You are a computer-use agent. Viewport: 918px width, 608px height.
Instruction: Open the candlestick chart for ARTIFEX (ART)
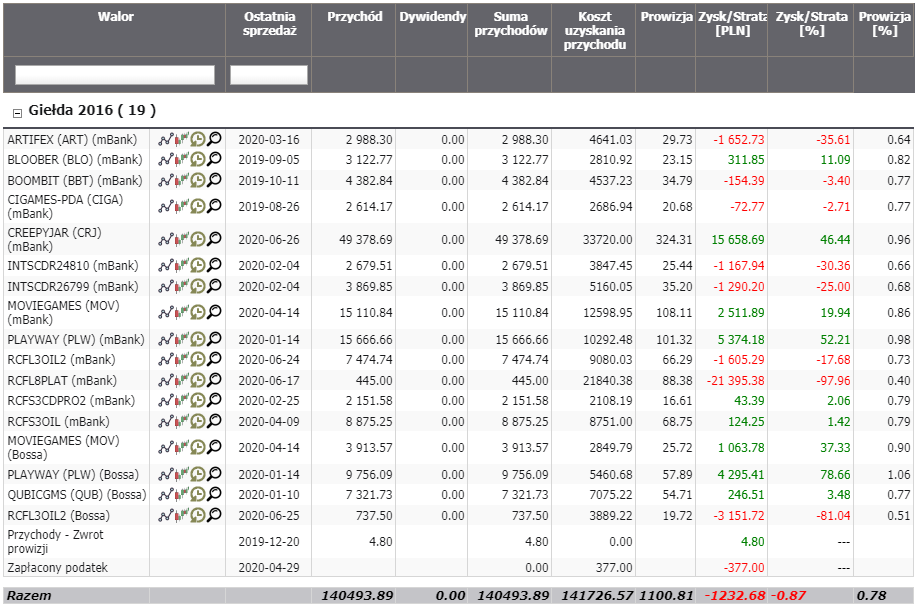coord(181,139)
